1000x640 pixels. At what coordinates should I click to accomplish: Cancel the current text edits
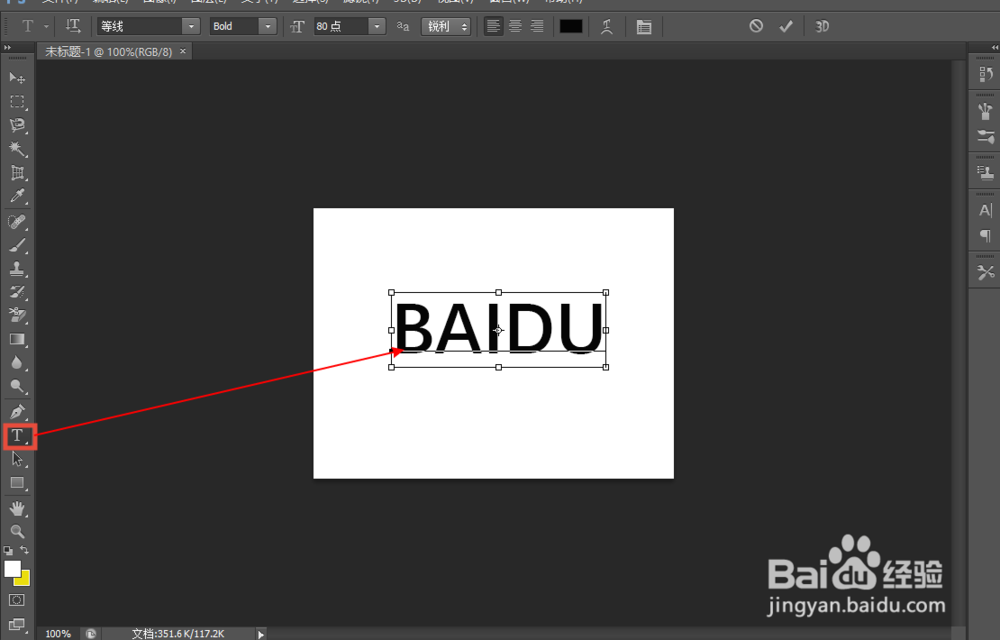(756, 26)
